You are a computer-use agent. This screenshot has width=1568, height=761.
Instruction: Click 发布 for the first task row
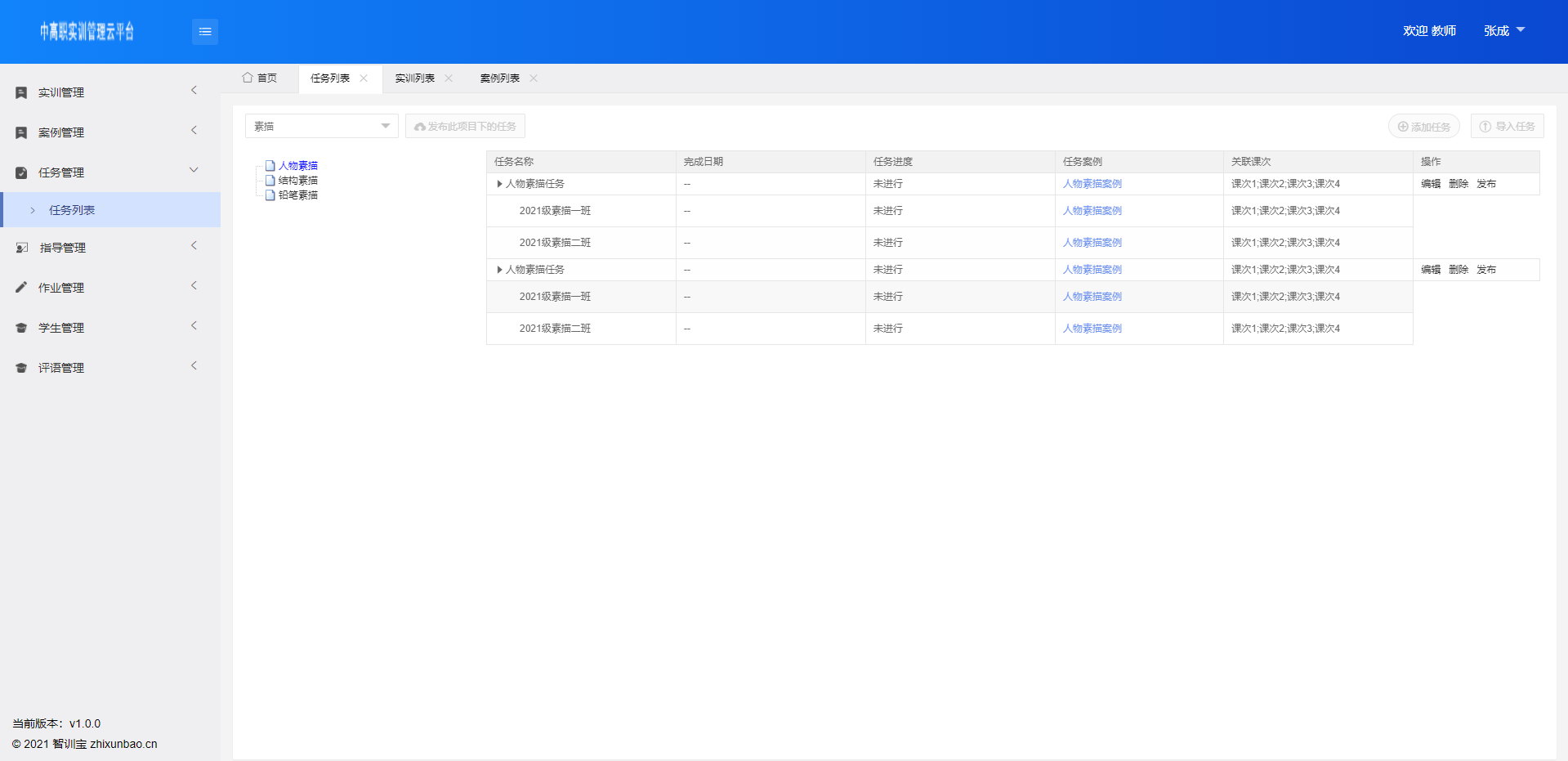(1485, 184)
